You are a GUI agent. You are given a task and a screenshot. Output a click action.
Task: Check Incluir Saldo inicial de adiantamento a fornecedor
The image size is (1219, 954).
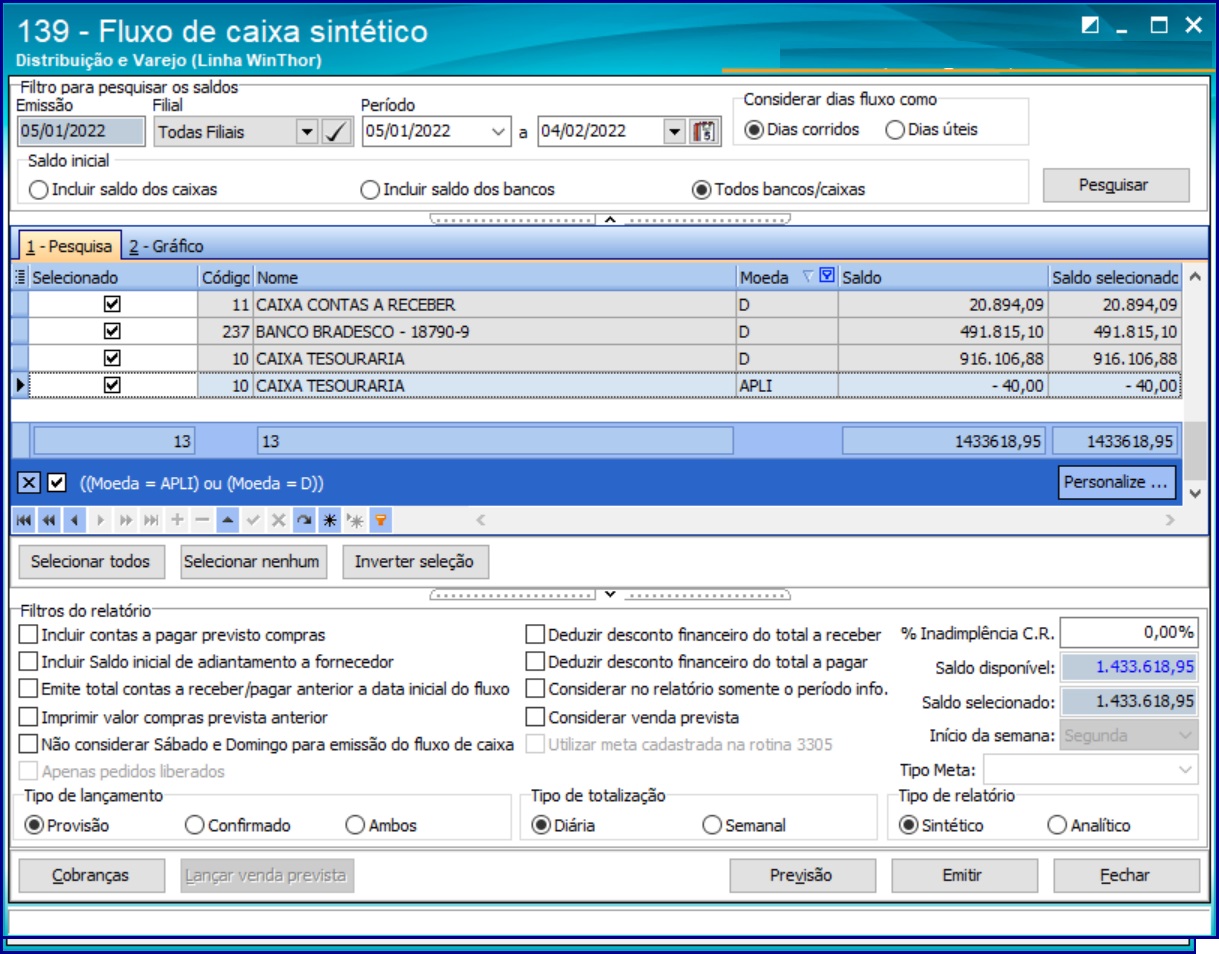coord(29,661)
